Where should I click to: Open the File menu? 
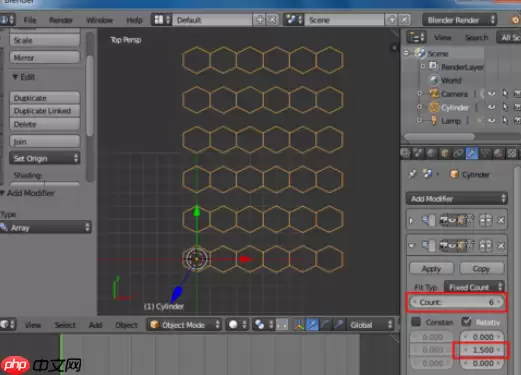pyautogui.click(x=30, y=20)
